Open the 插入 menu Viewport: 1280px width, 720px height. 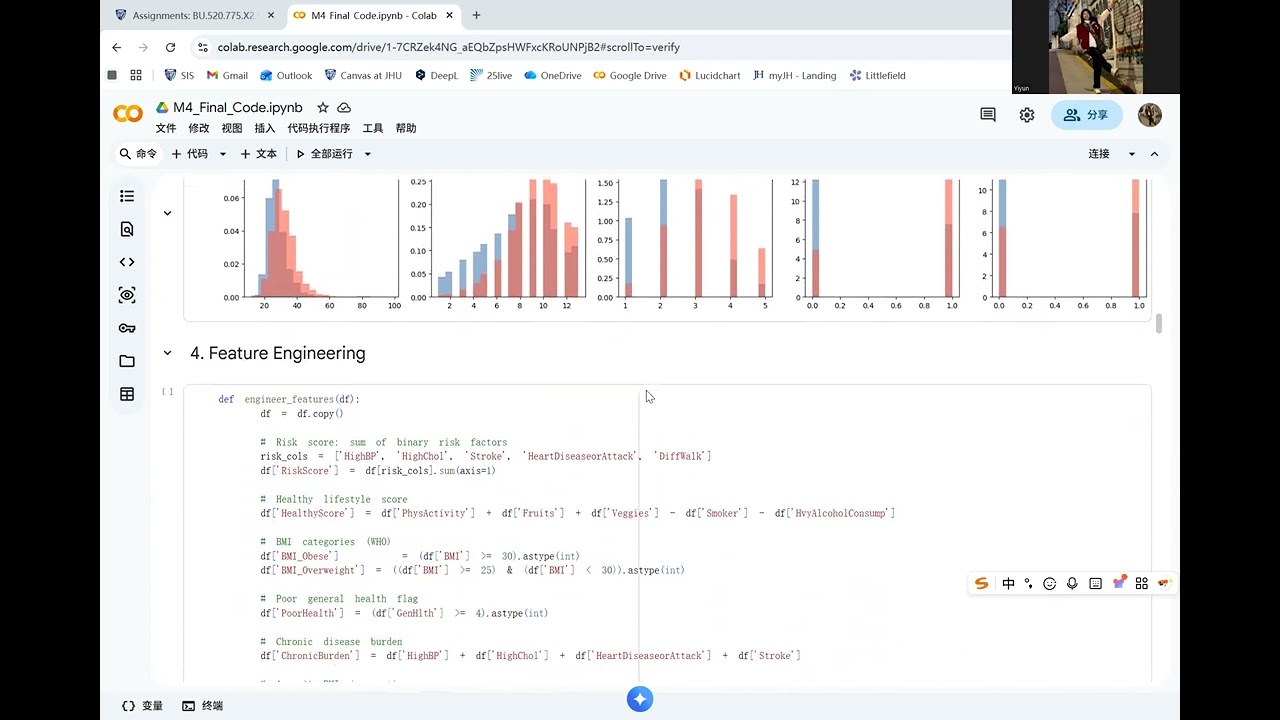pyautogui.click(x=265, y=128)
